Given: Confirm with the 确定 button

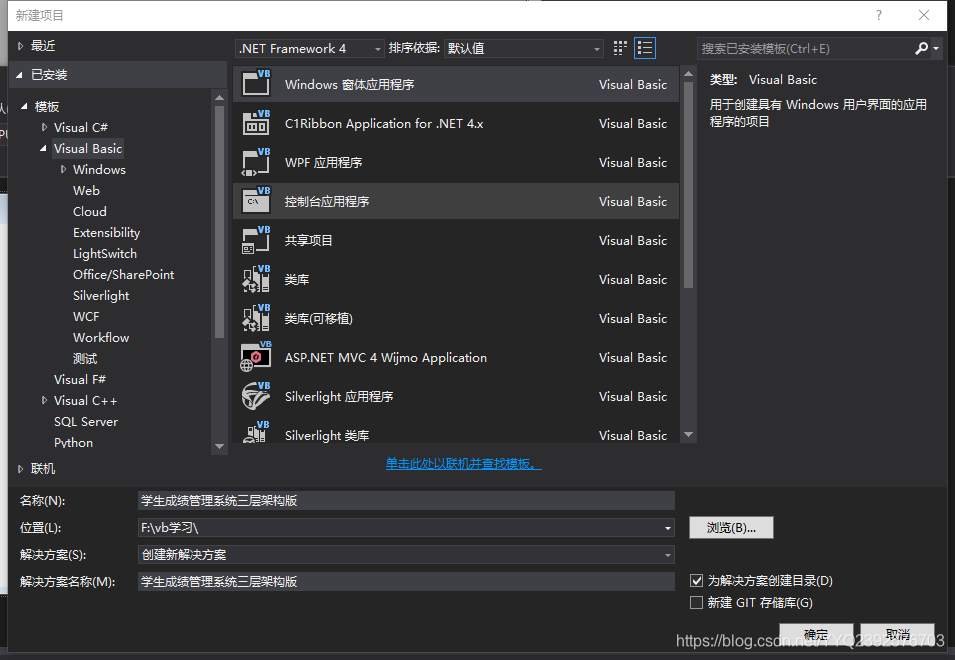Looking at the screenshot, I should pyautogui.click(x=816, y=634).
